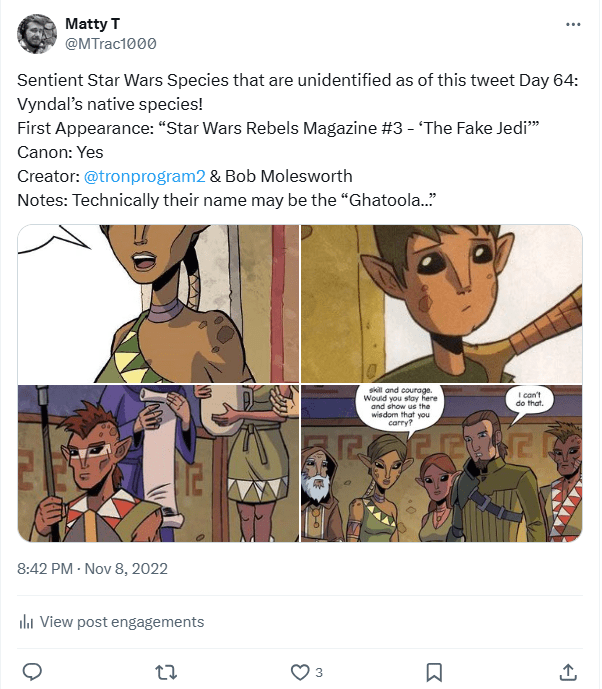Like the tweet with the heart icon

tap(299, 671)
